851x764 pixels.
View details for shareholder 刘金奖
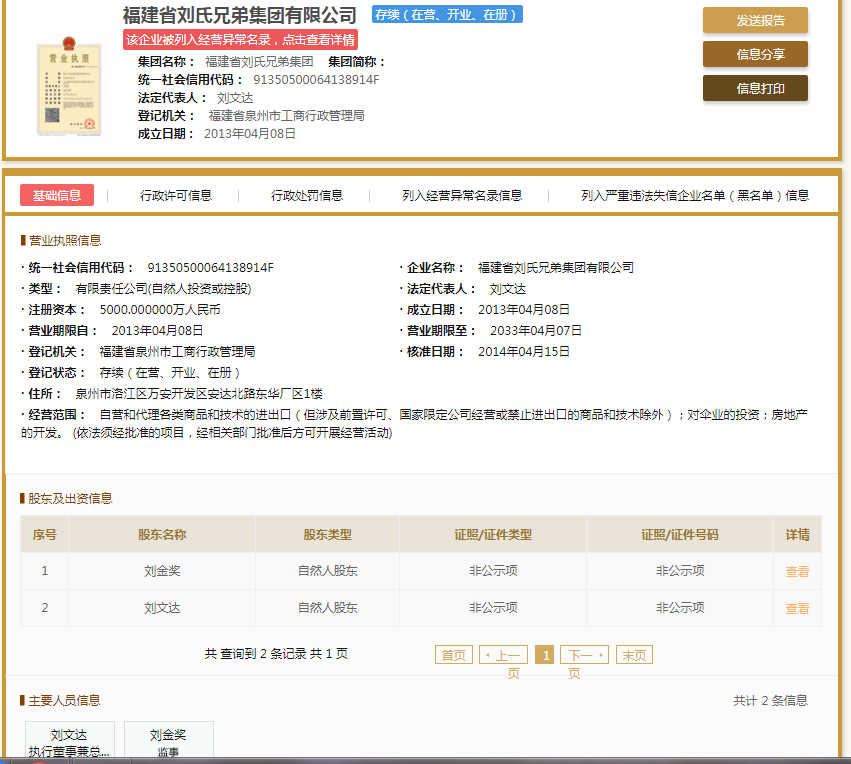797,572
